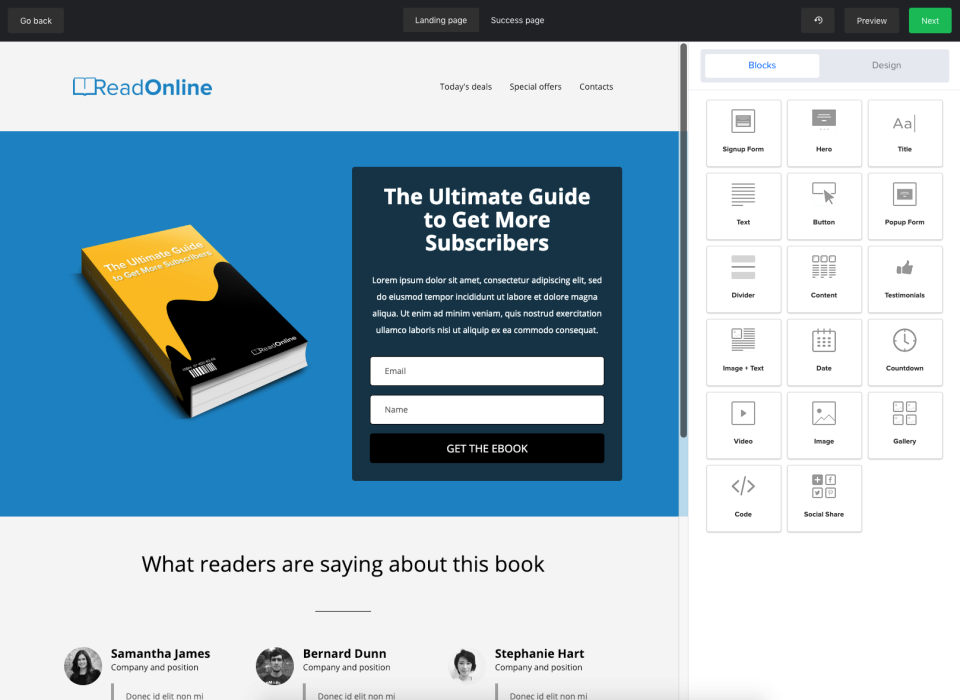
Task: Select the Code block
Action: 743,497
